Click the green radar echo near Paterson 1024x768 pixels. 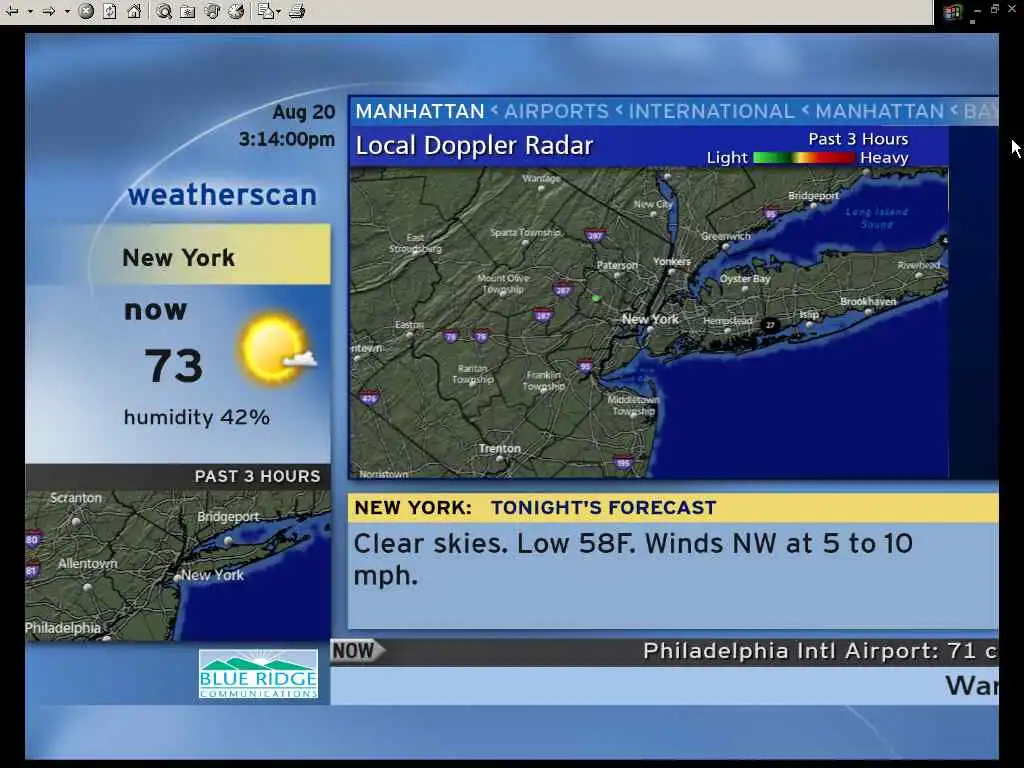(596, 298)
